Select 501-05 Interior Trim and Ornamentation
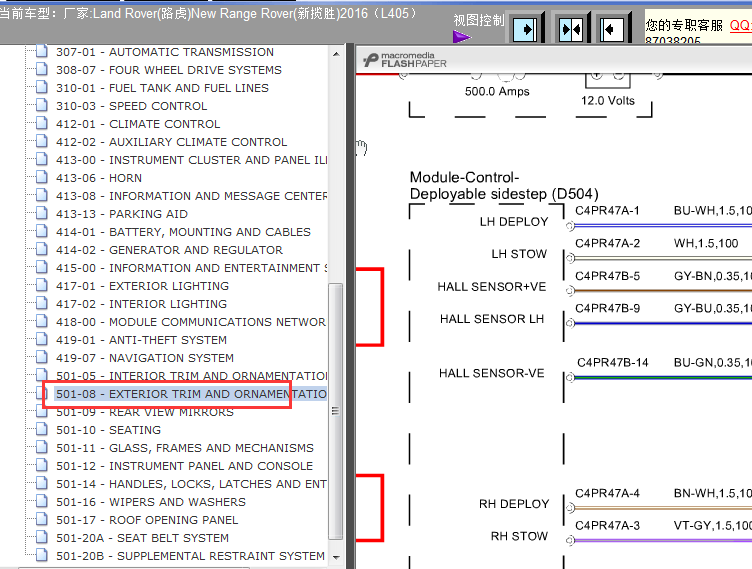752x569 pixels. click(x=191, y=376)
